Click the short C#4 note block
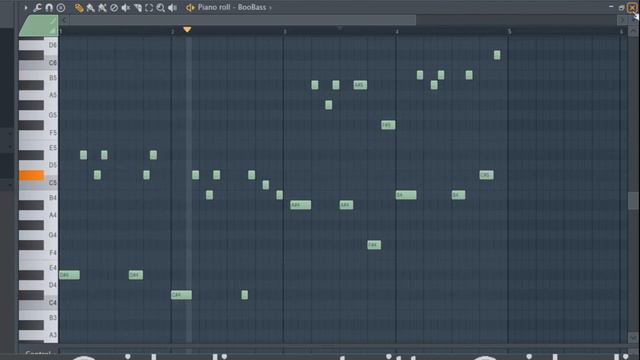This screenshot has height=360, width=640. (x=244, y=295)
